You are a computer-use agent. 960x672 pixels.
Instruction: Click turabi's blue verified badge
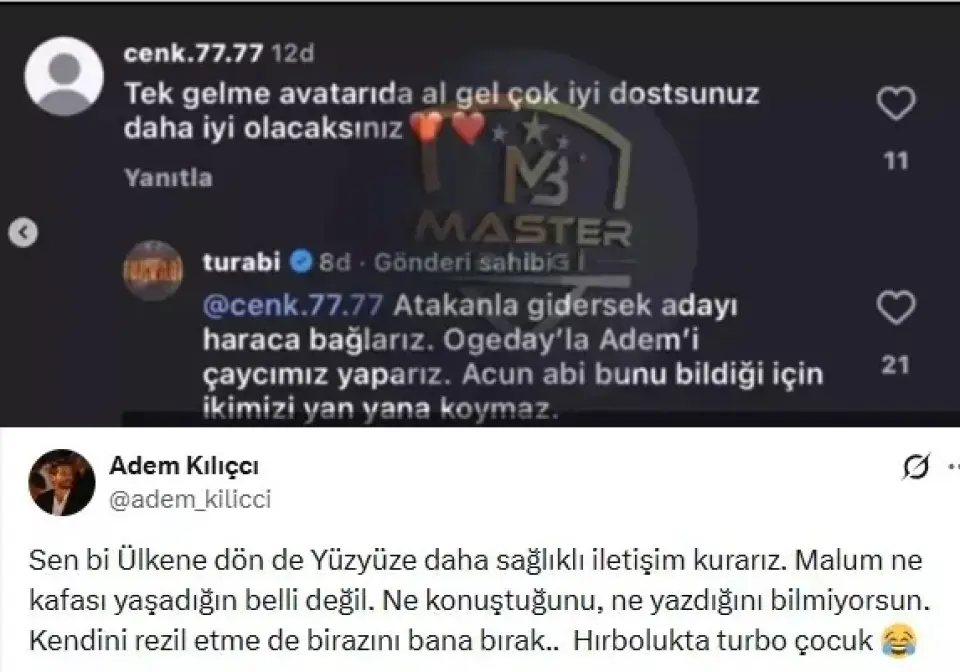(x=301, y=262)
